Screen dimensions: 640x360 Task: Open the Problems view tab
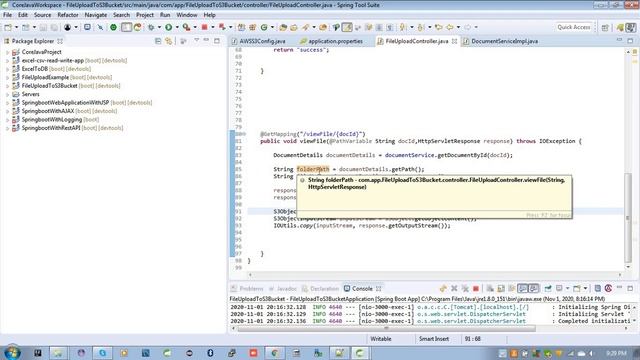pyautogui.click(x=247, y=289)
